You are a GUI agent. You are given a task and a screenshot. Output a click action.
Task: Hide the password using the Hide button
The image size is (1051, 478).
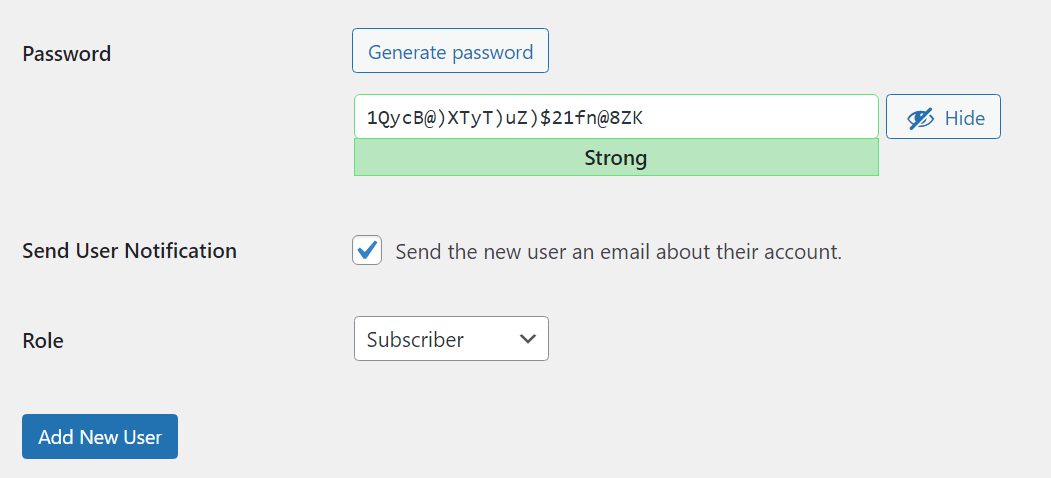(943, 117)
